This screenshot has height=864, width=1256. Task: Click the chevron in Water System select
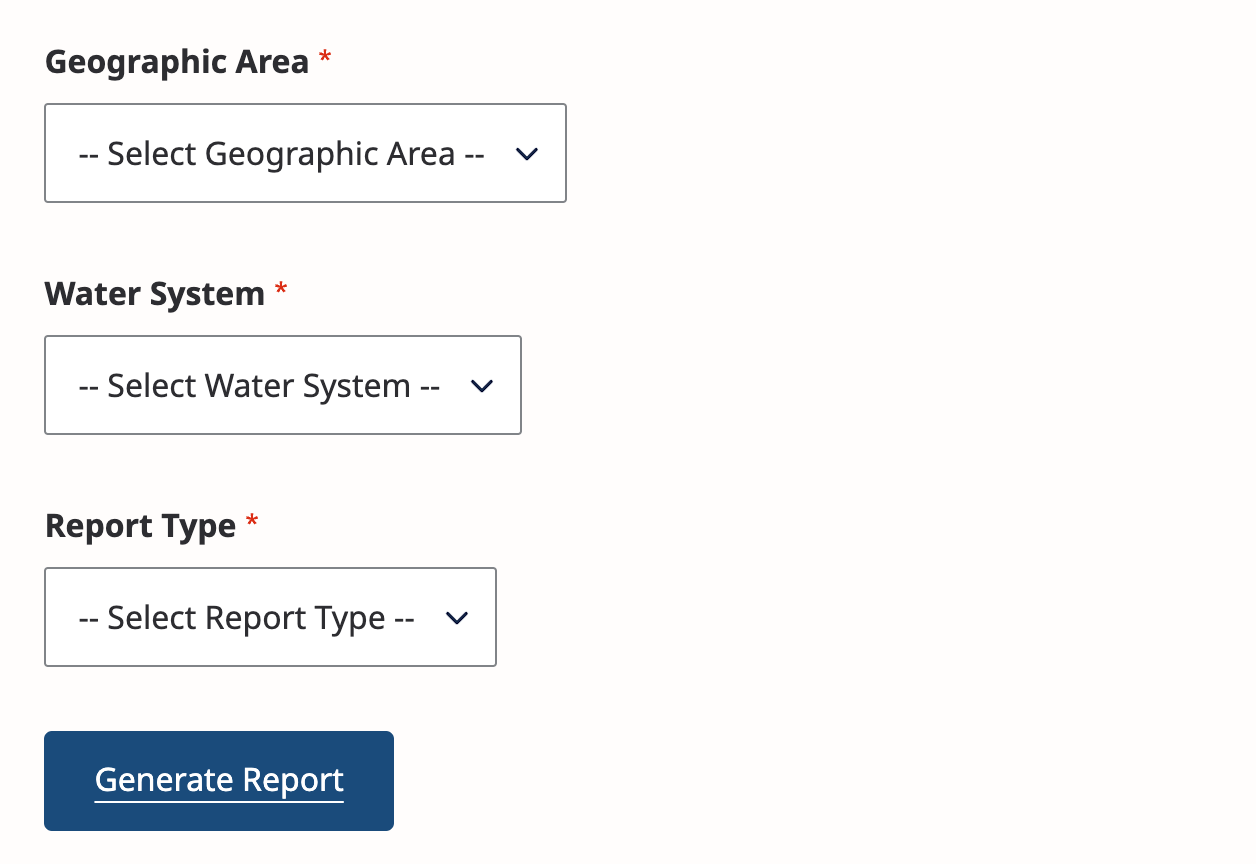[x=482, y=386]
